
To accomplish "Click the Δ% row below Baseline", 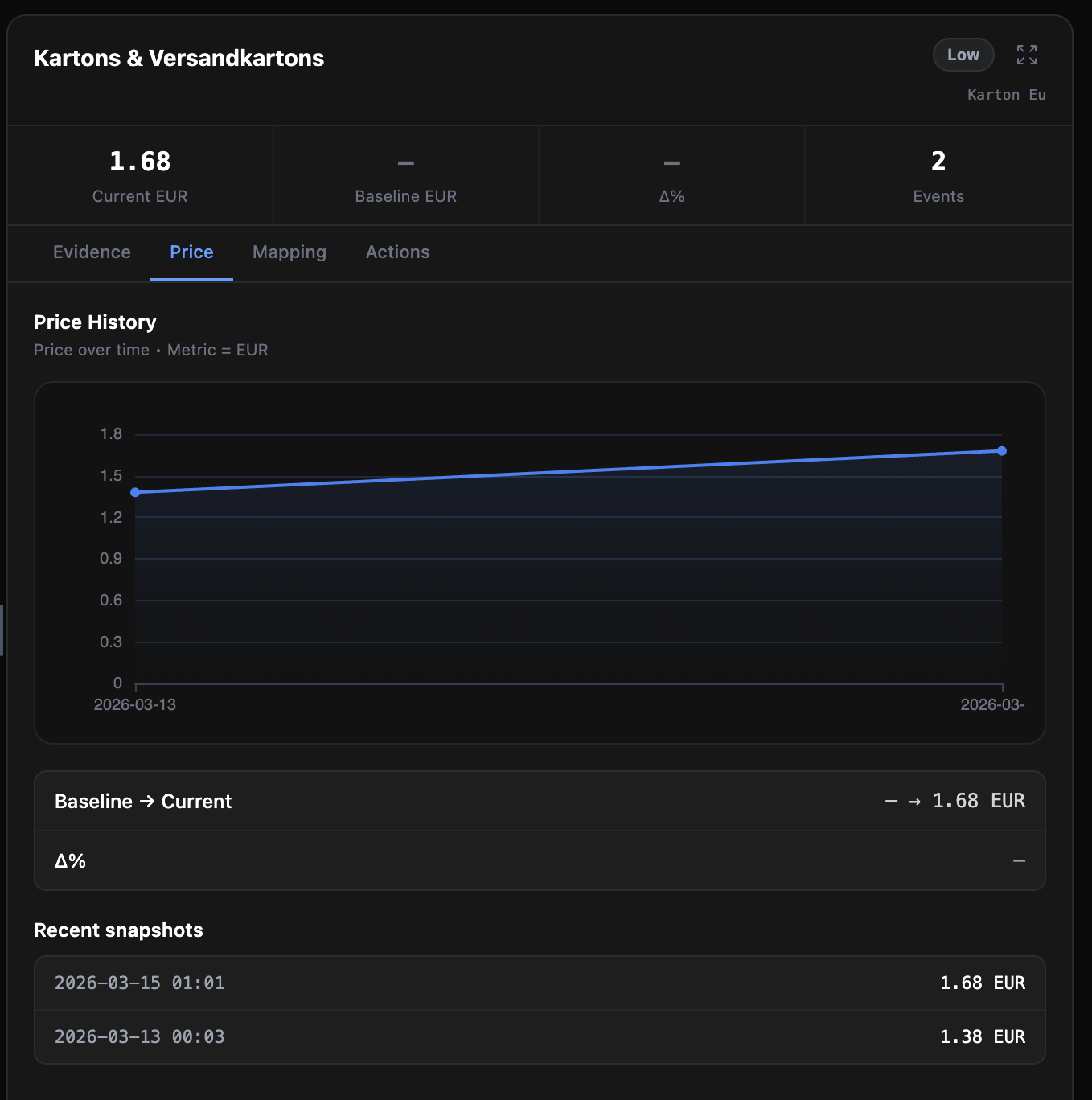I will click(539, 860).
